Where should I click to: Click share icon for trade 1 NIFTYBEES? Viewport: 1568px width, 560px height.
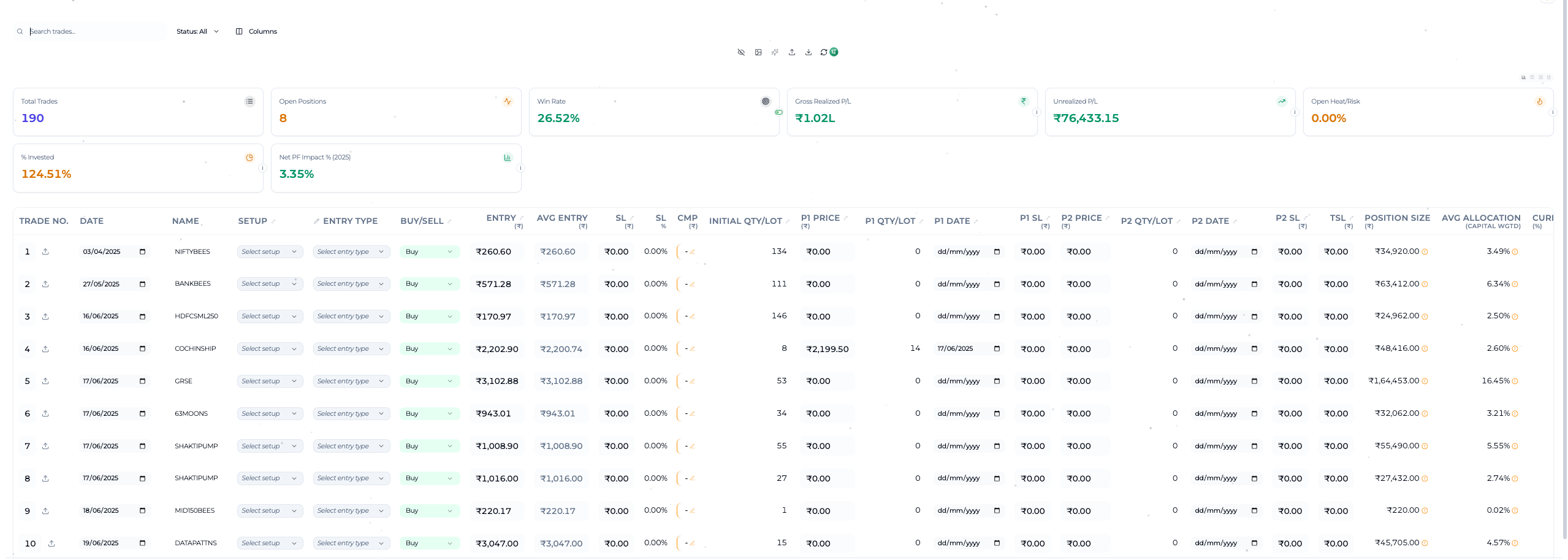[x=45, y=251]
